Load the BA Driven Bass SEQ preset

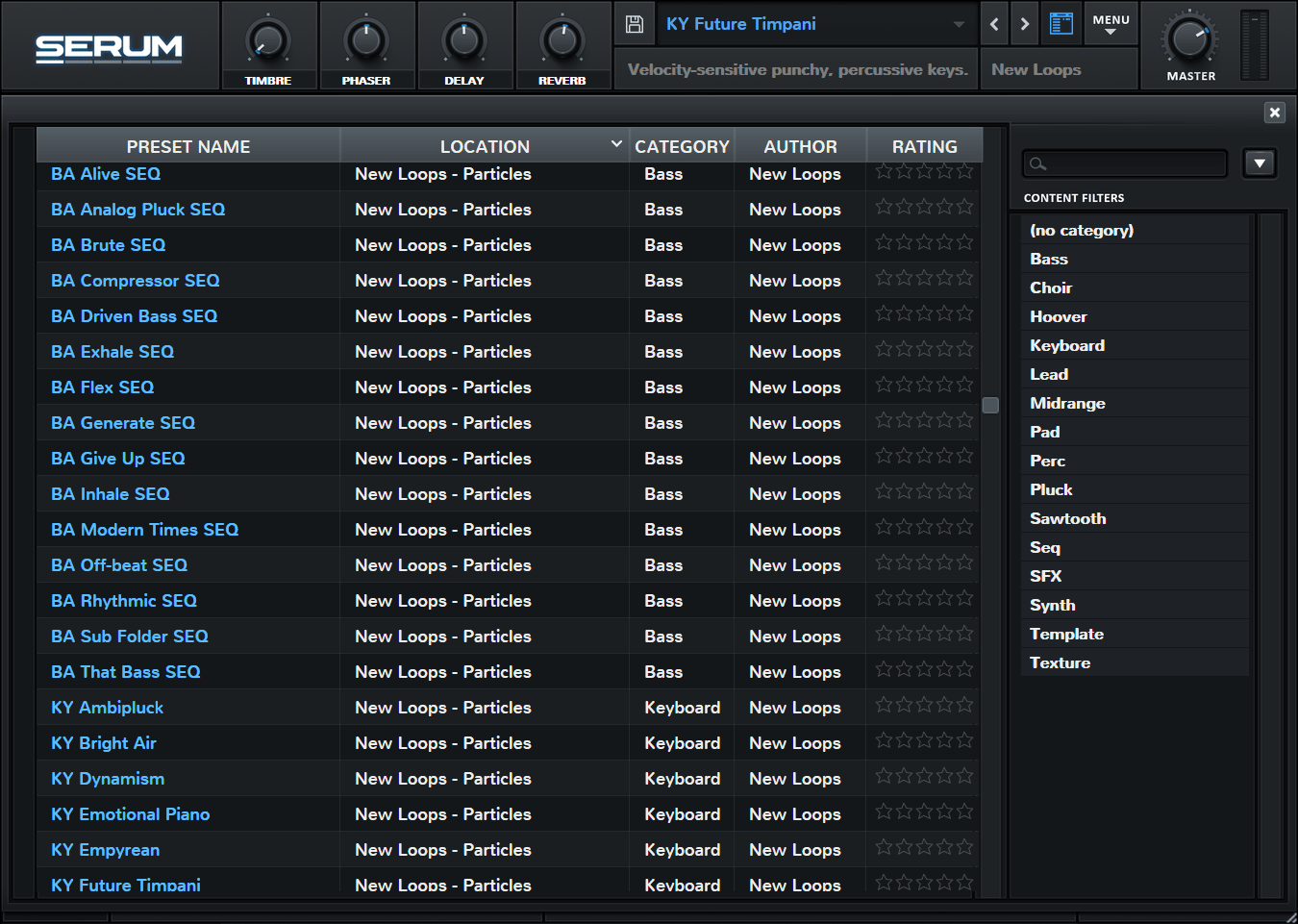134,316
